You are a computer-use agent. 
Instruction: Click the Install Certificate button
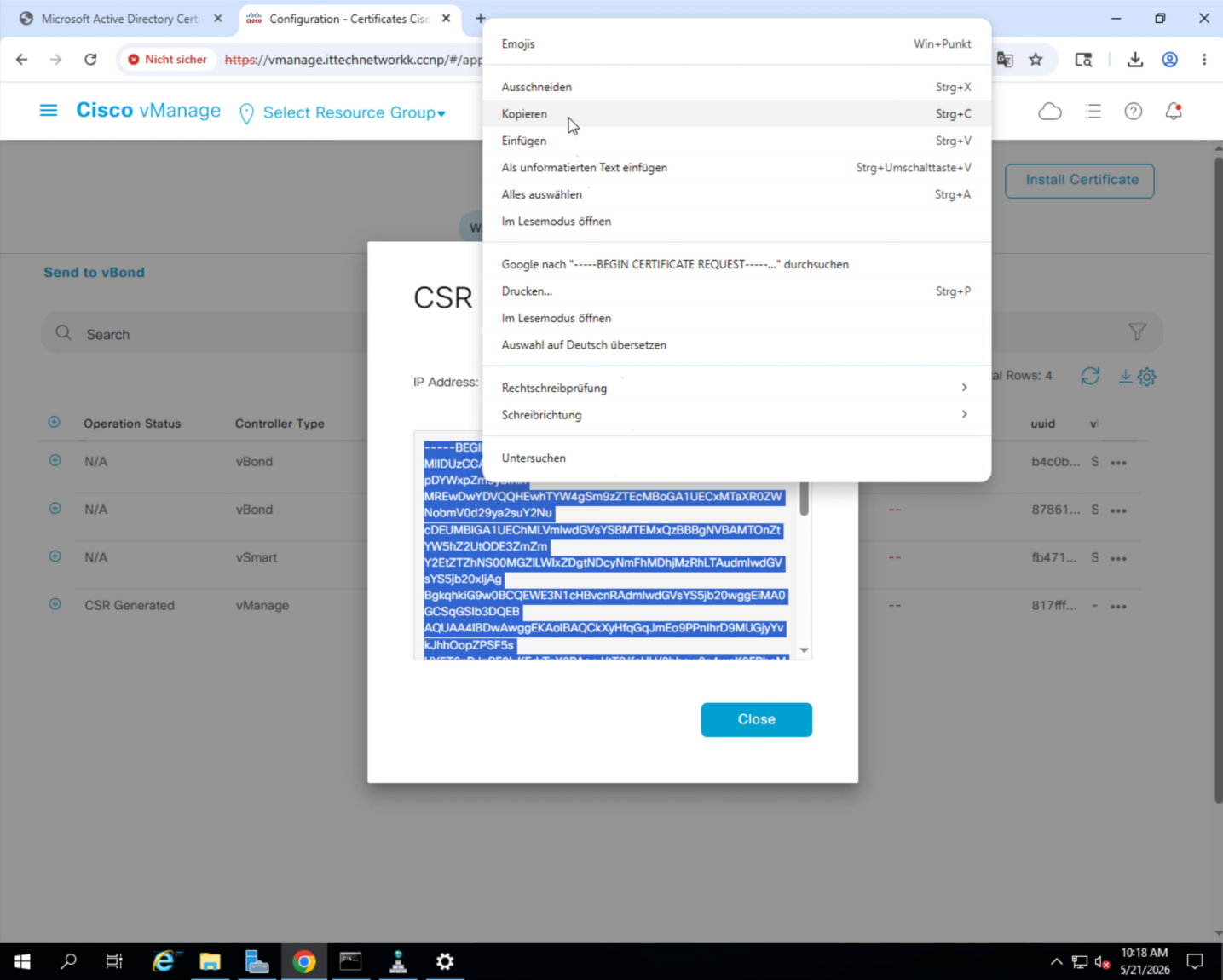(x=1080, y=181)
